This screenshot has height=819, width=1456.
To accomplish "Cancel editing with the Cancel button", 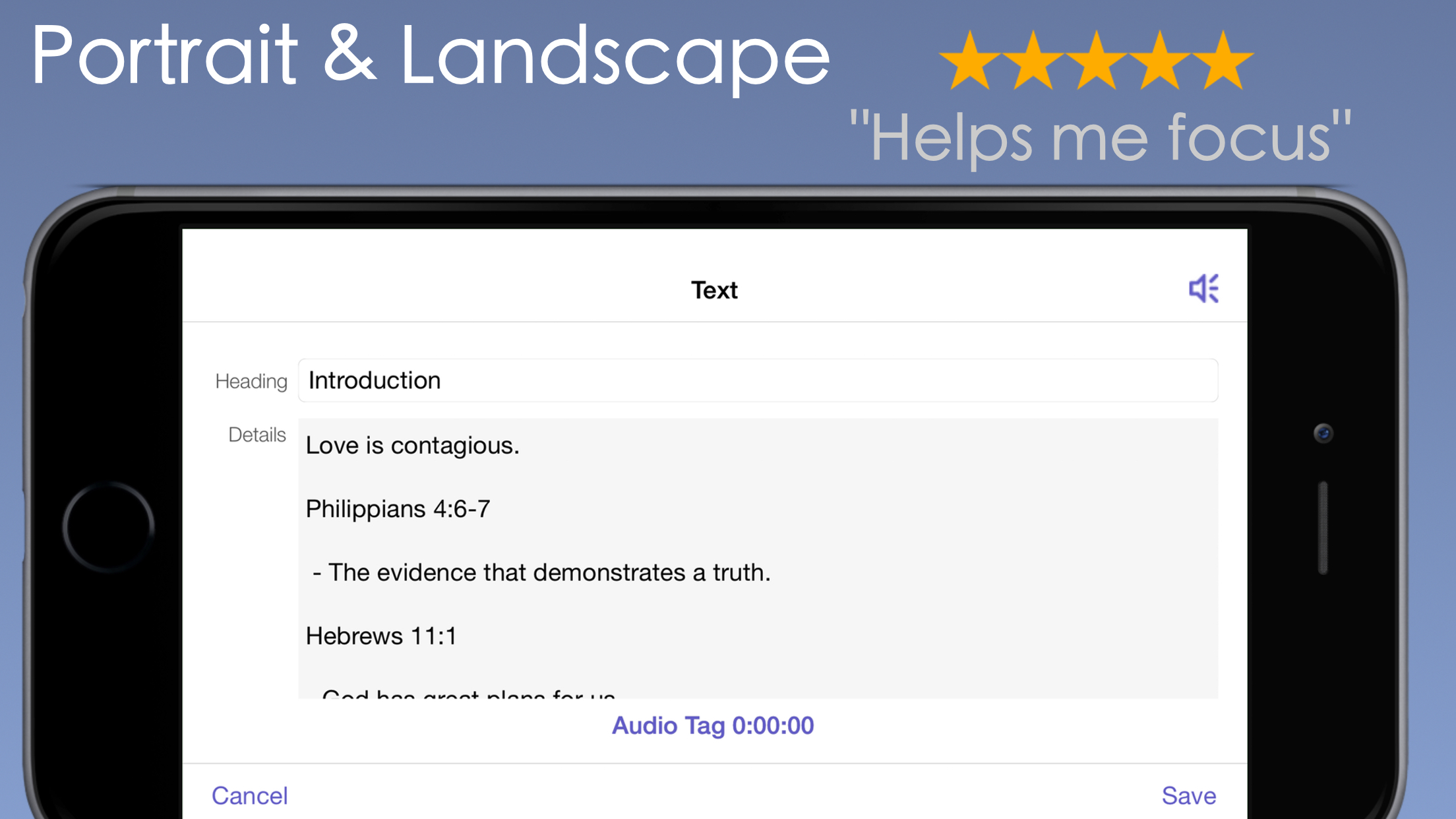I will pos(249,795).
